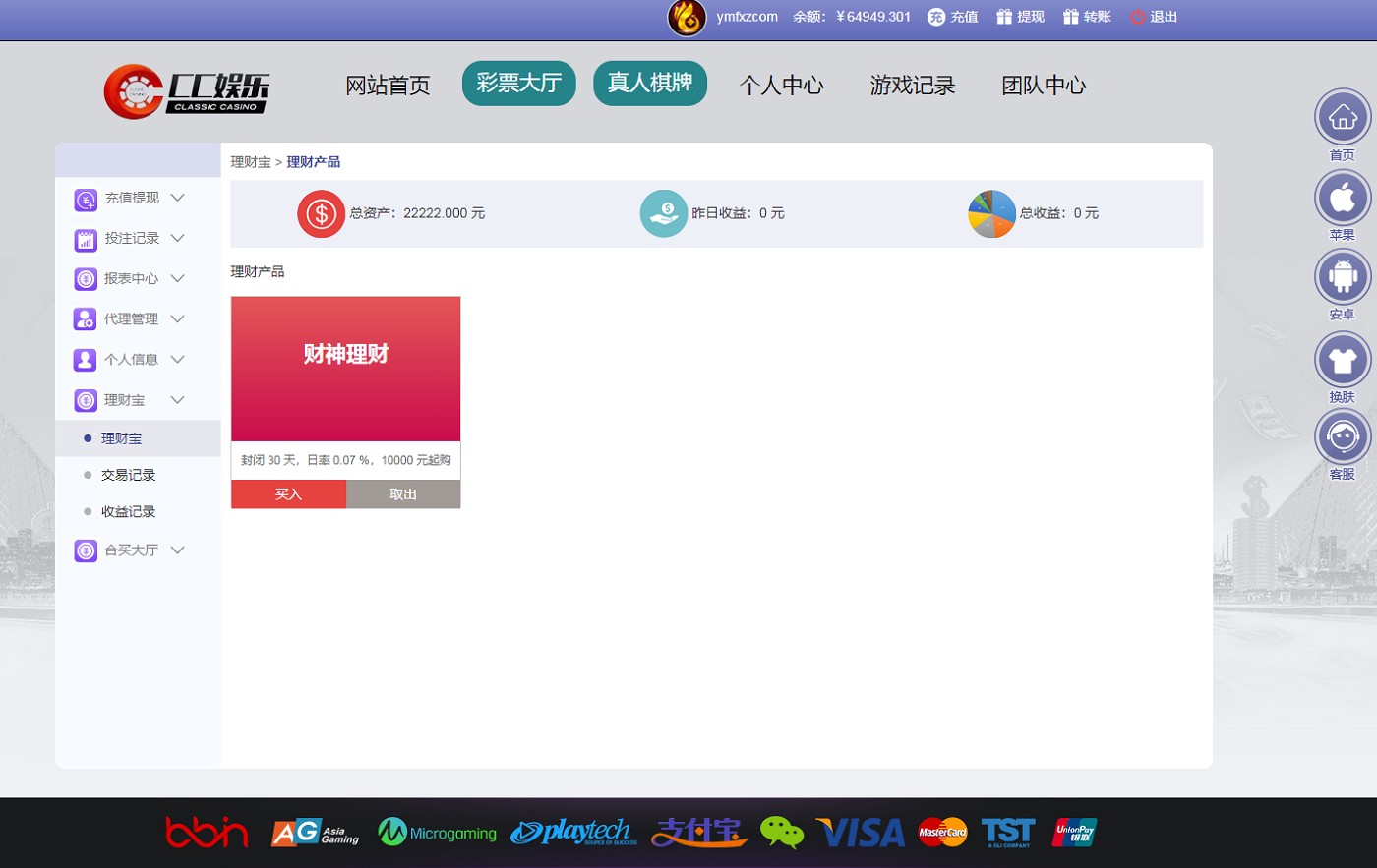Open 客服 customer service headset icon
The image size is (1377, 868).
pos(1342,436)
